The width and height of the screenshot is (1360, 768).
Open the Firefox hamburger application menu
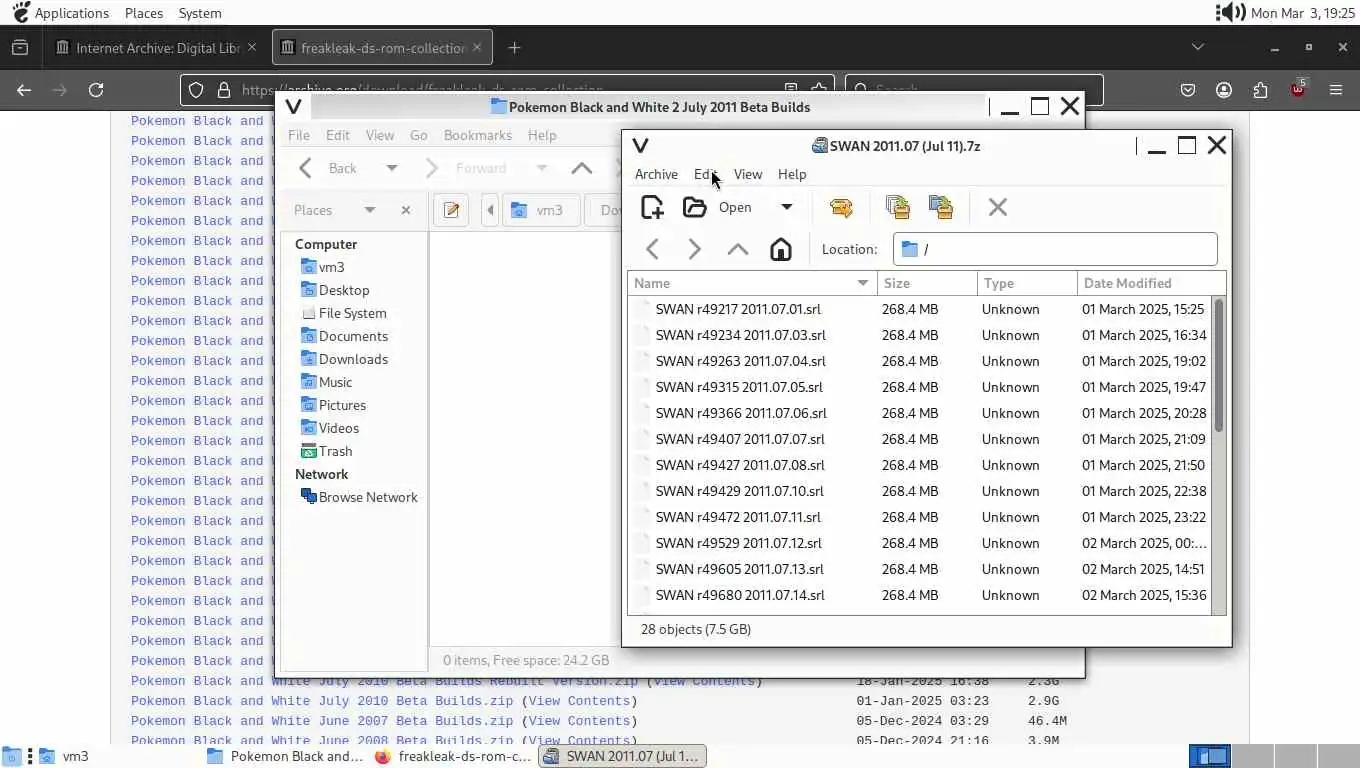[x=1335, y=90]
